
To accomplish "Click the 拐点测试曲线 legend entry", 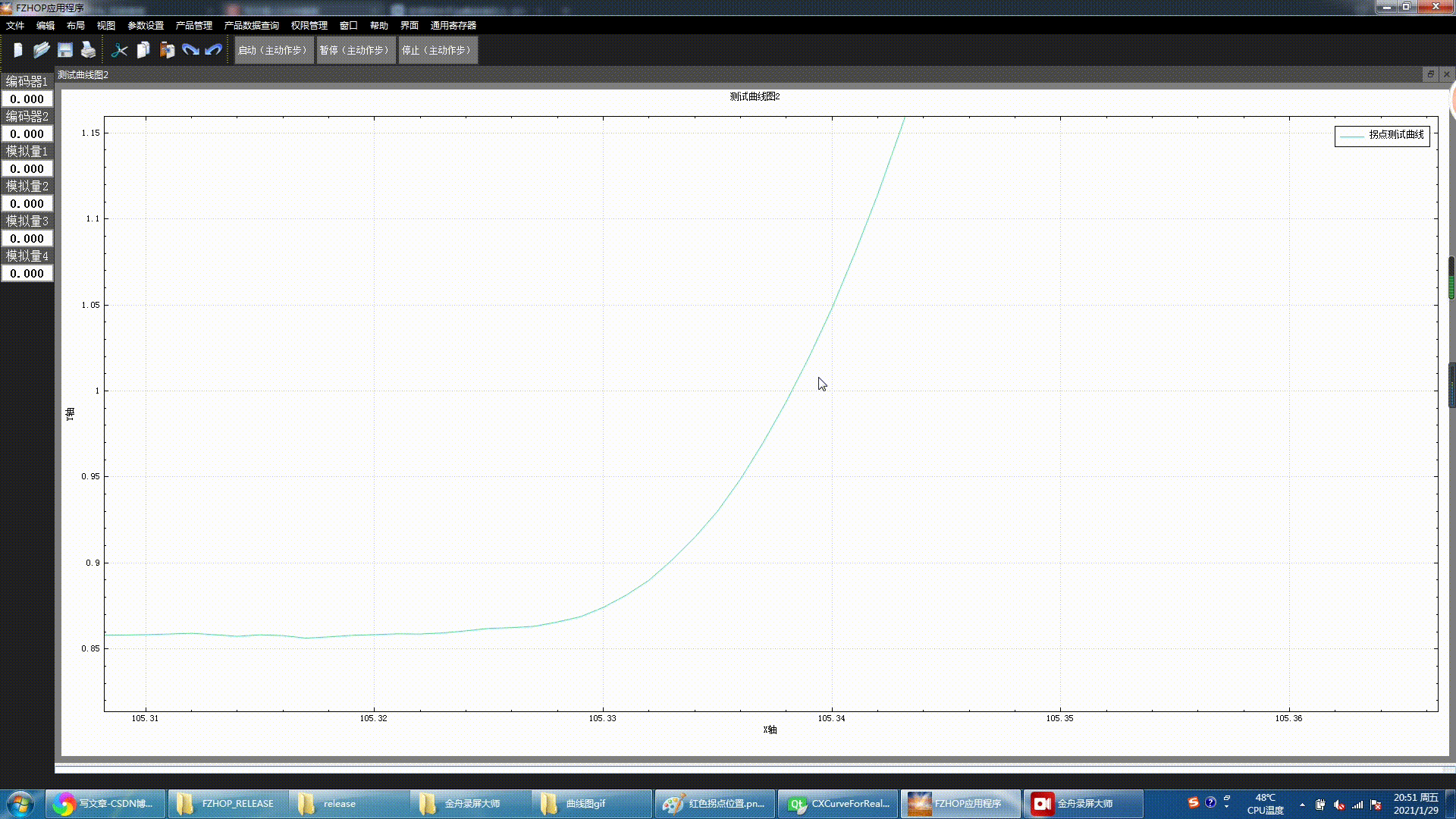I will 1382,135.
